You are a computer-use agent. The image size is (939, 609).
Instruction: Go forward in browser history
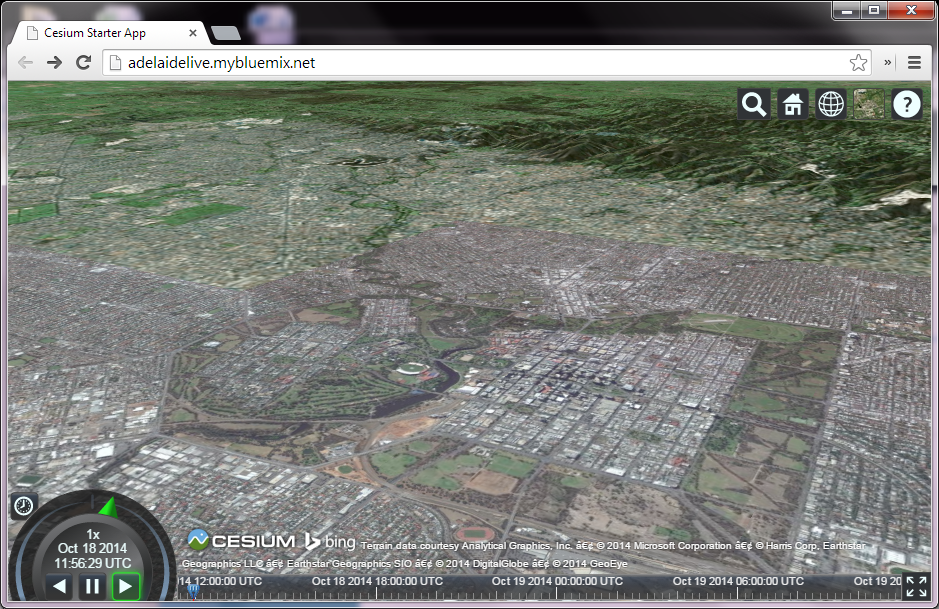(54, 62)
